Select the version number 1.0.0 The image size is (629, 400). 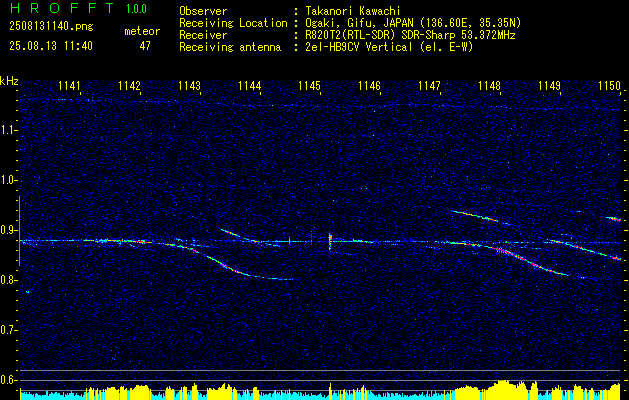point(136,9)
